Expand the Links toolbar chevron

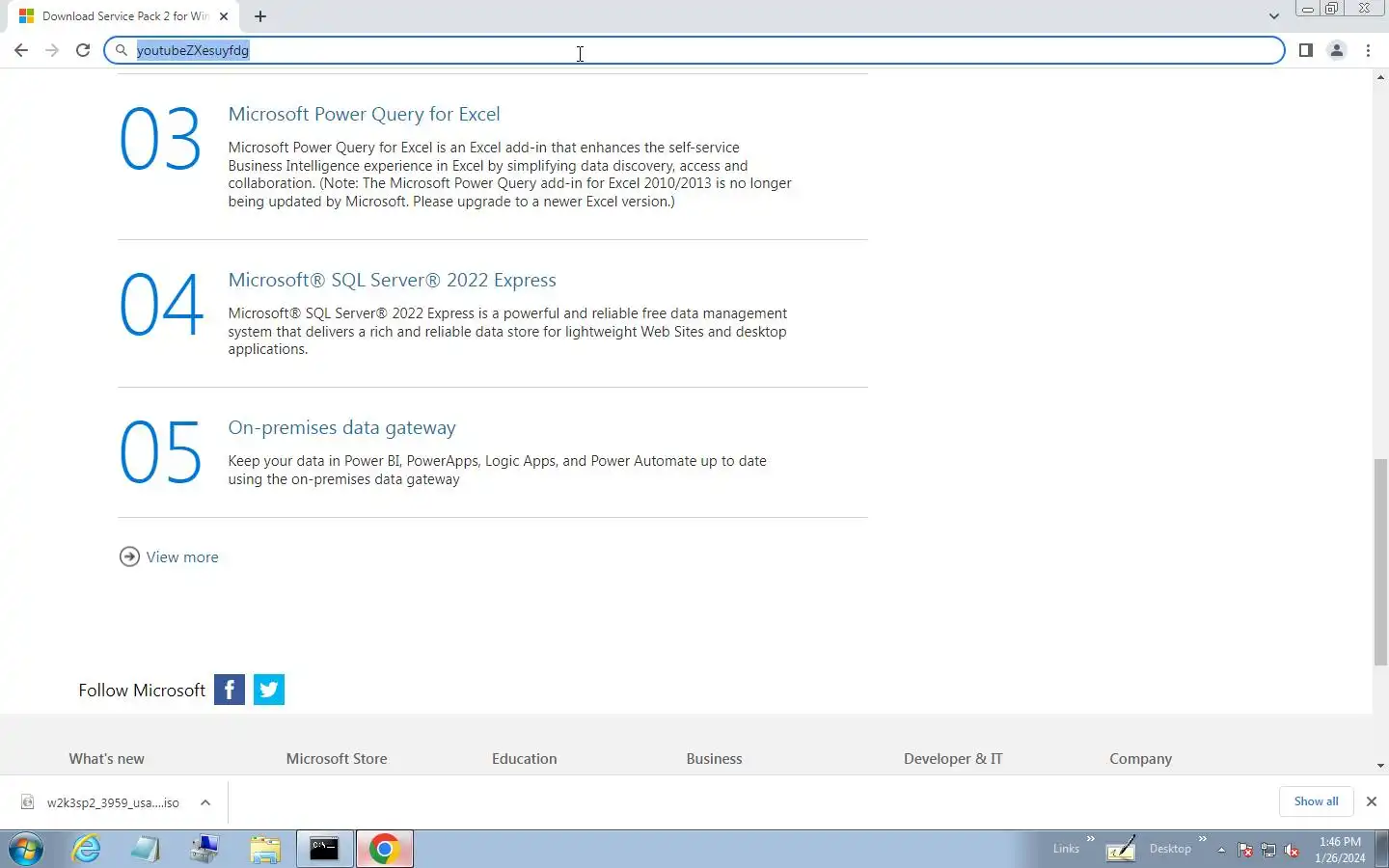pos(1091,839)
